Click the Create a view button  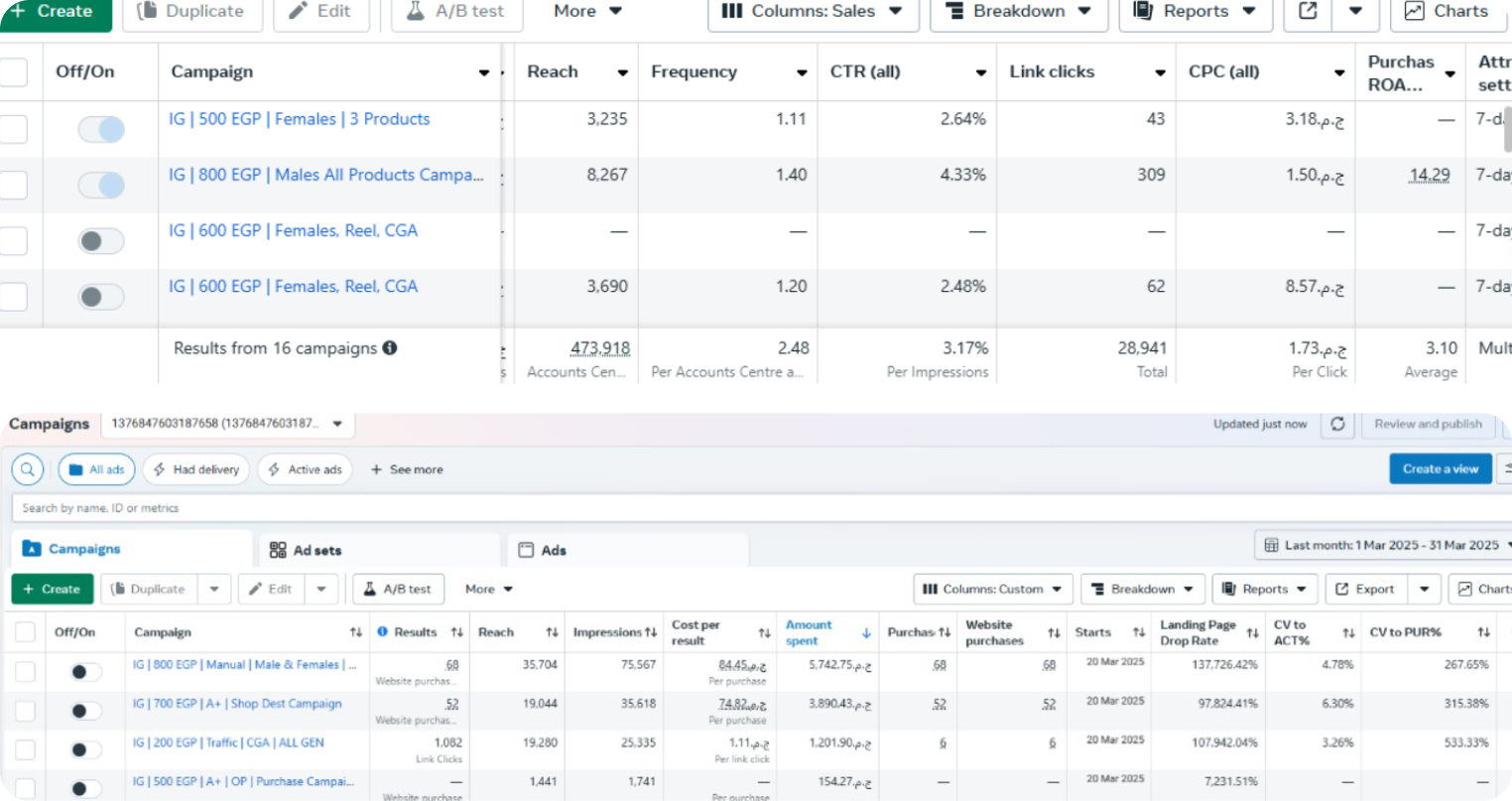(1440, 468)
